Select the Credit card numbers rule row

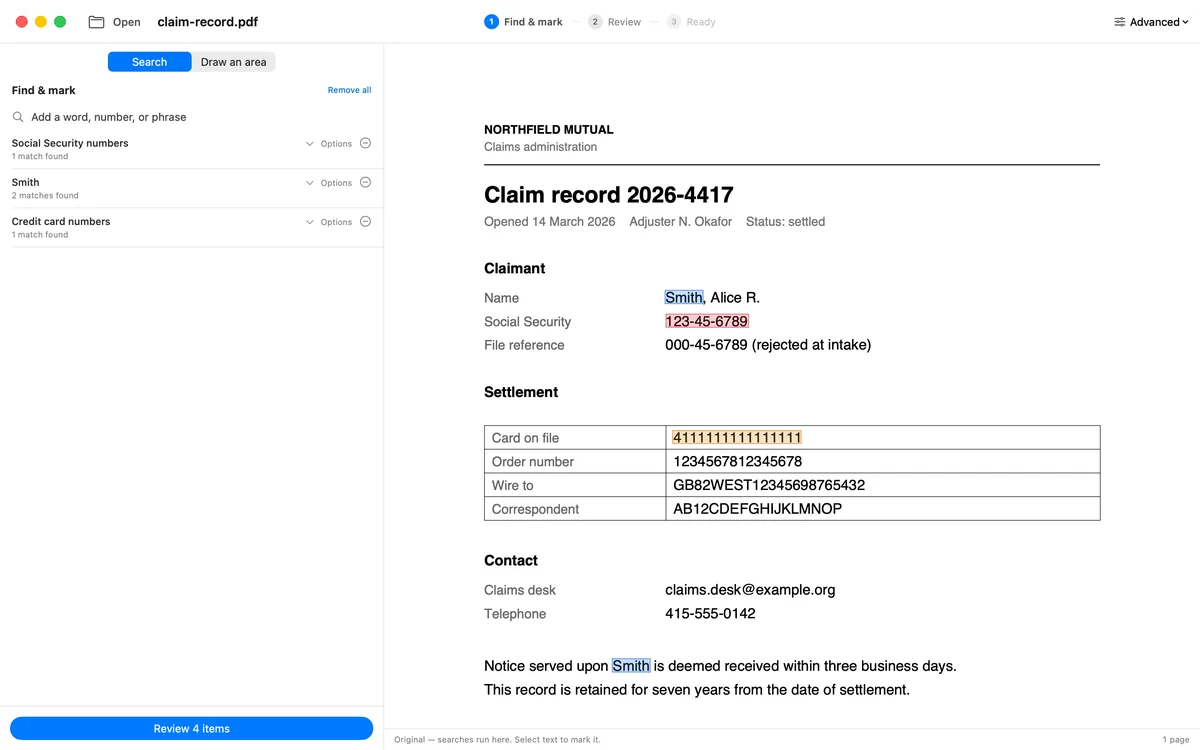click(191, 227)
